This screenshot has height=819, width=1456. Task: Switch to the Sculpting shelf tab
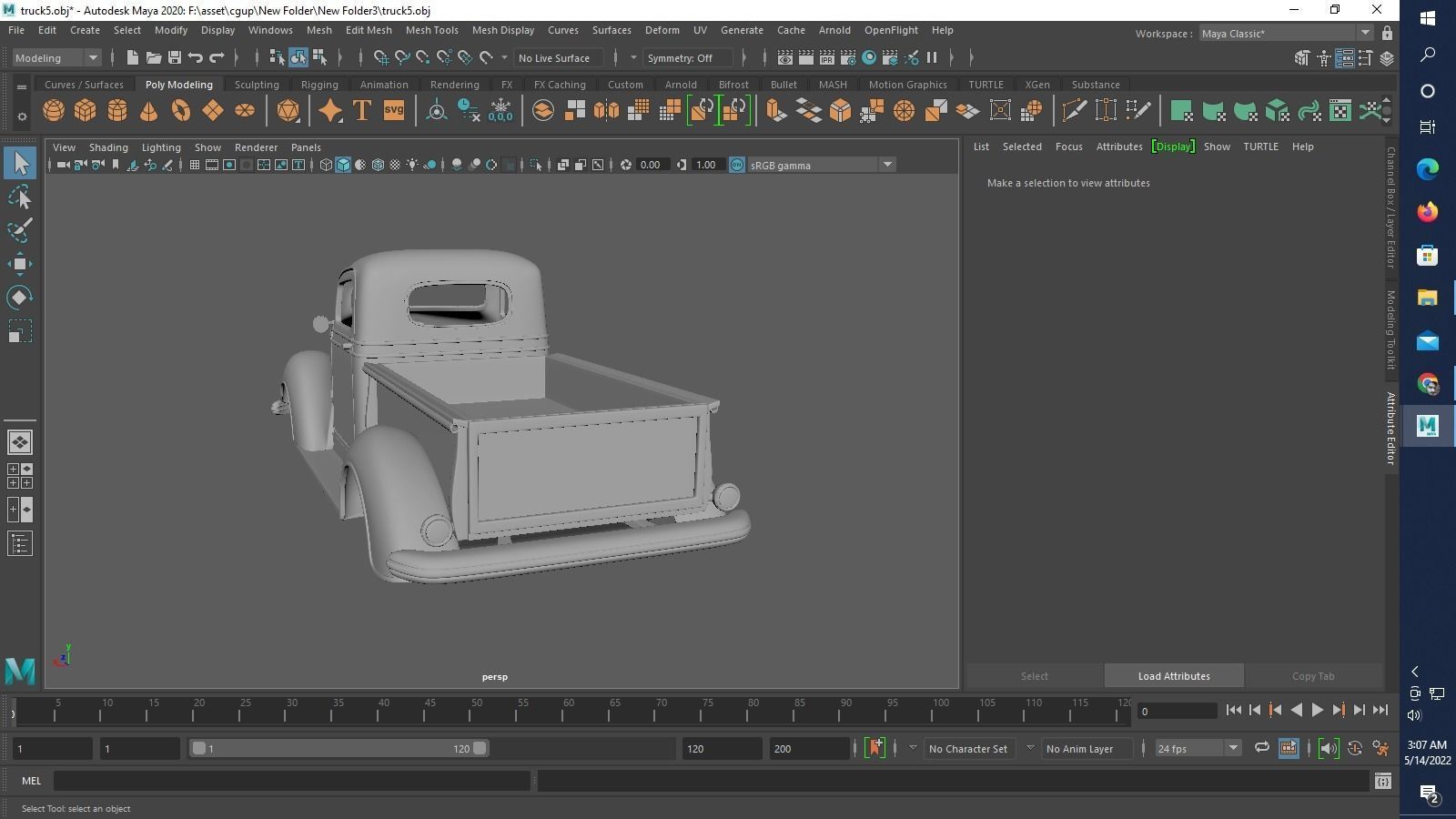[x=257, y=85]
